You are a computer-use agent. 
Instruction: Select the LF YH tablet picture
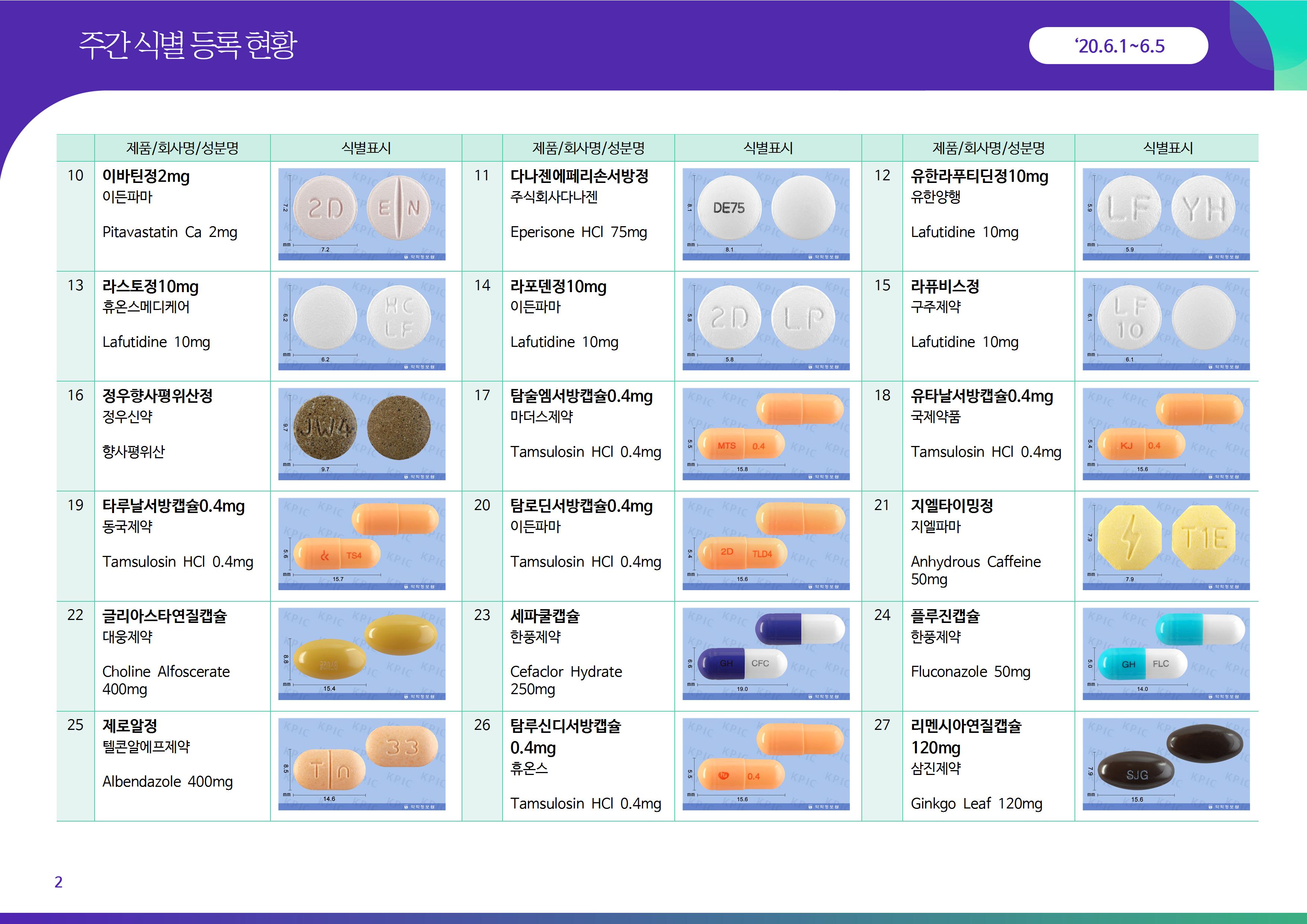pos(1166,213)
